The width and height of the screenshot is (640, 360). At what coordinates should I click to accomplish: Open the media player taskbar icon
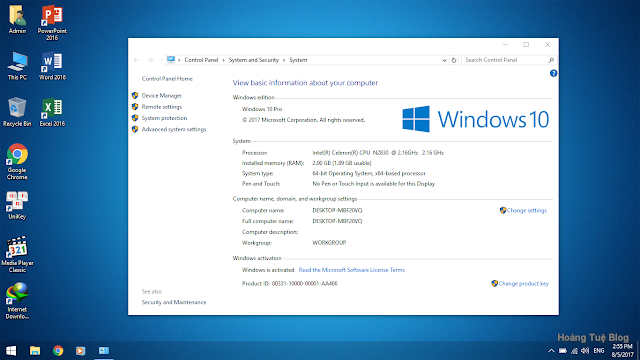(80, 351)
